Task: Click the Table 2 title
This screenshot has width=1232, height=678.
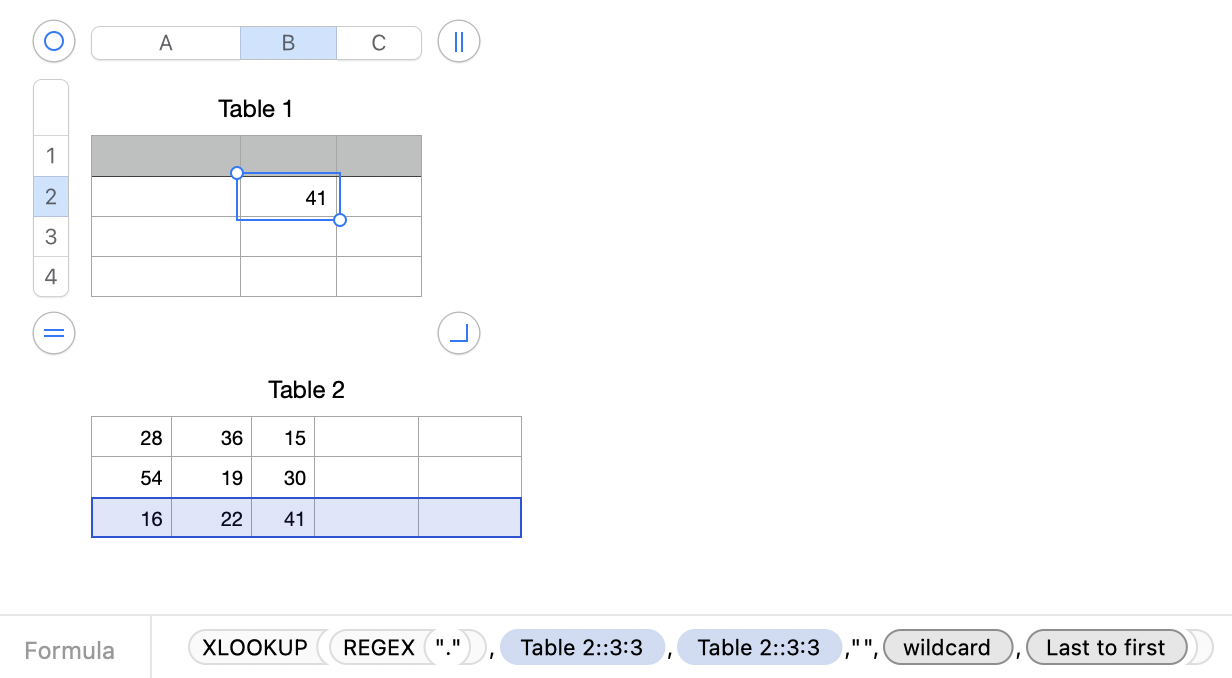Action: [x=306, y=390]
